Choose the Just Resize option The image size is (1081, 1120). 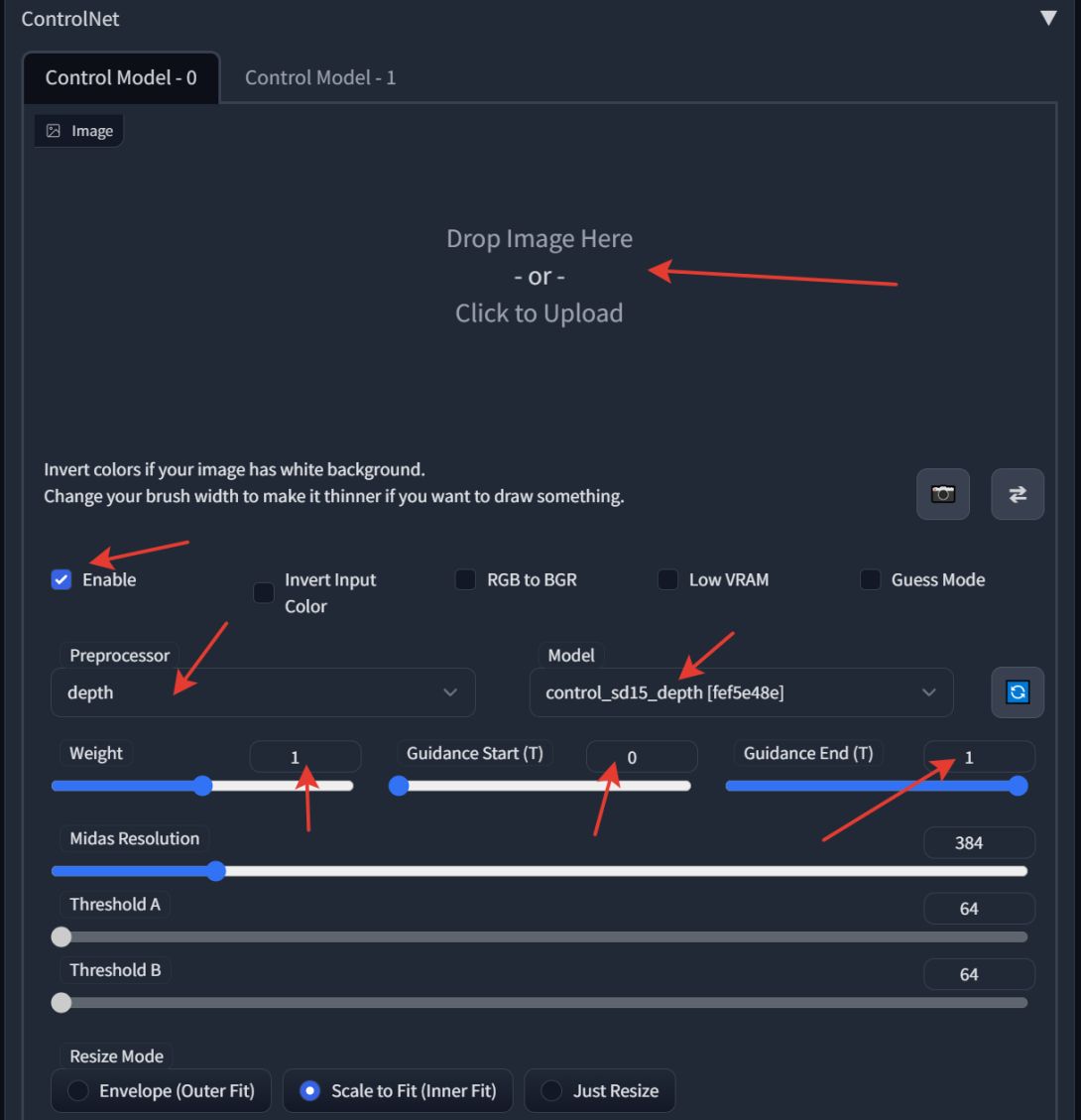point(551,1090)
